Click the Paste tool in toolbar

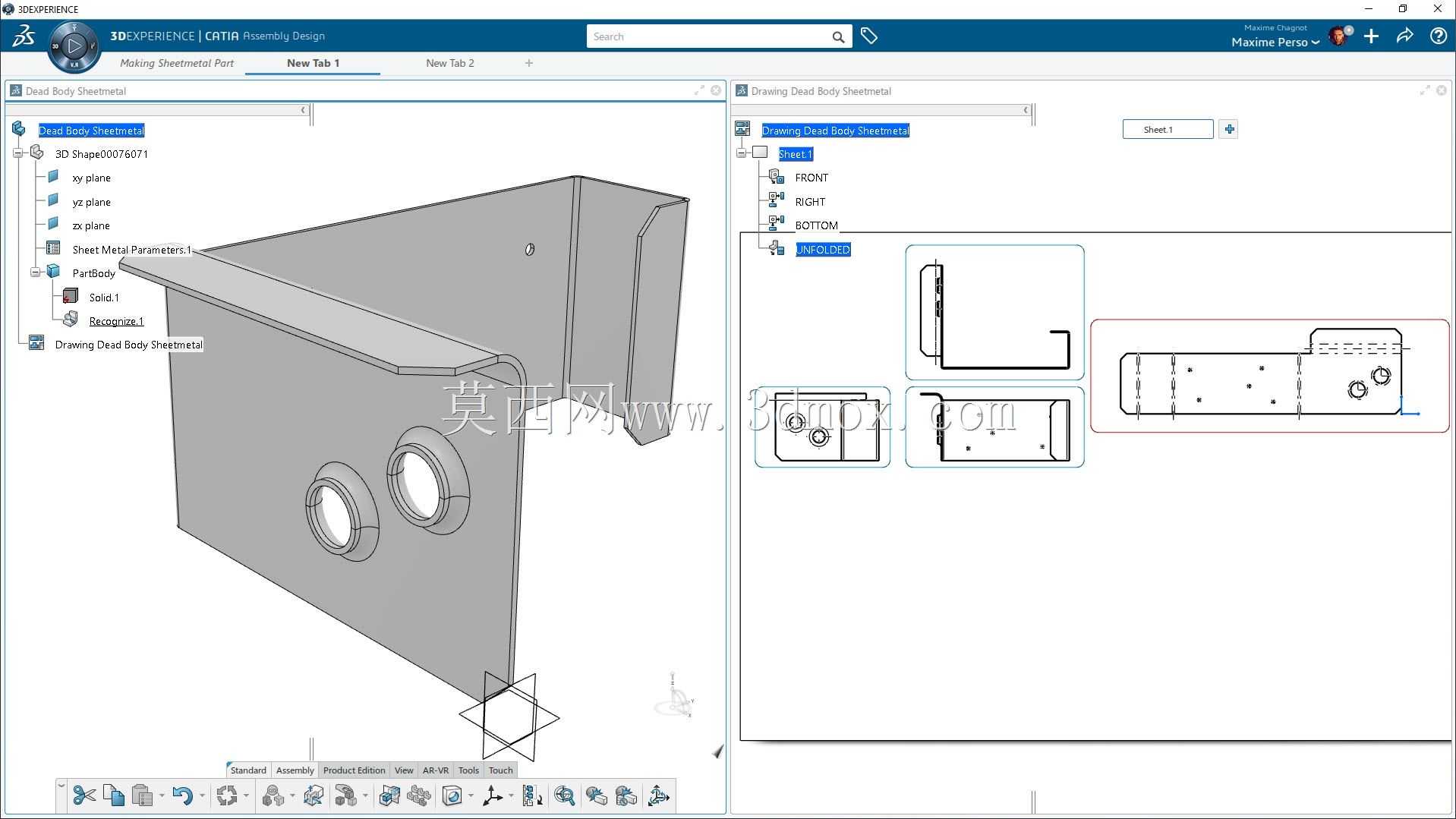[142, 795]
